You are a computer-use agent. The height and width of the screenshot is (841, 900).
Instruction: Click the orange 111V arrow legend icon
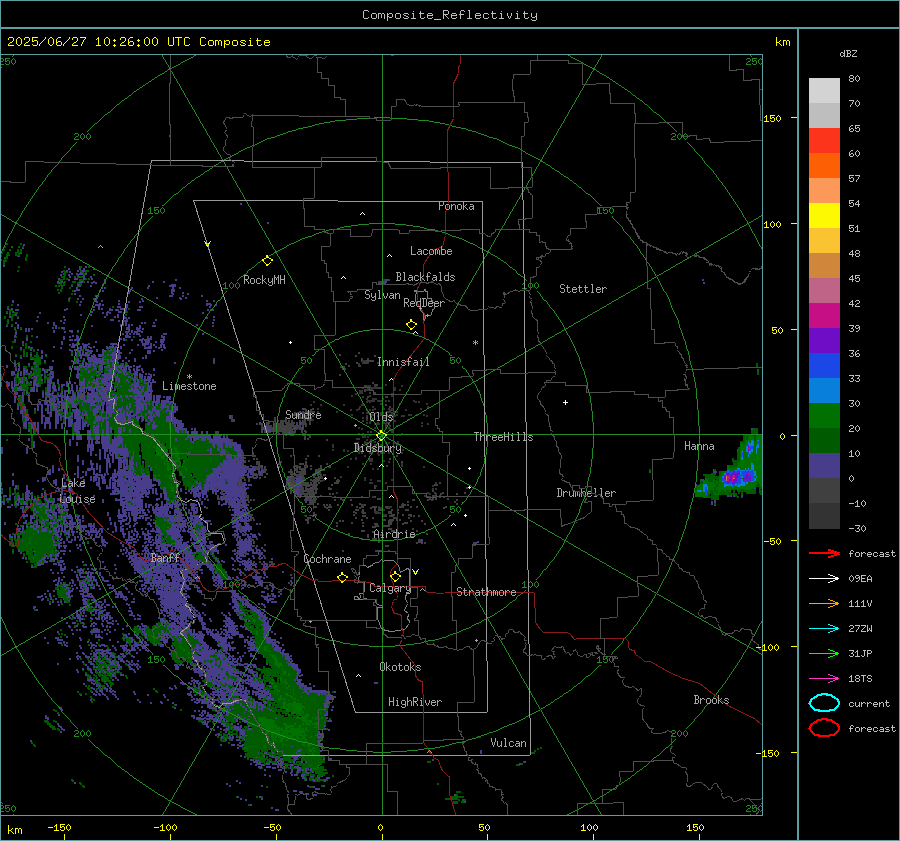824,603
